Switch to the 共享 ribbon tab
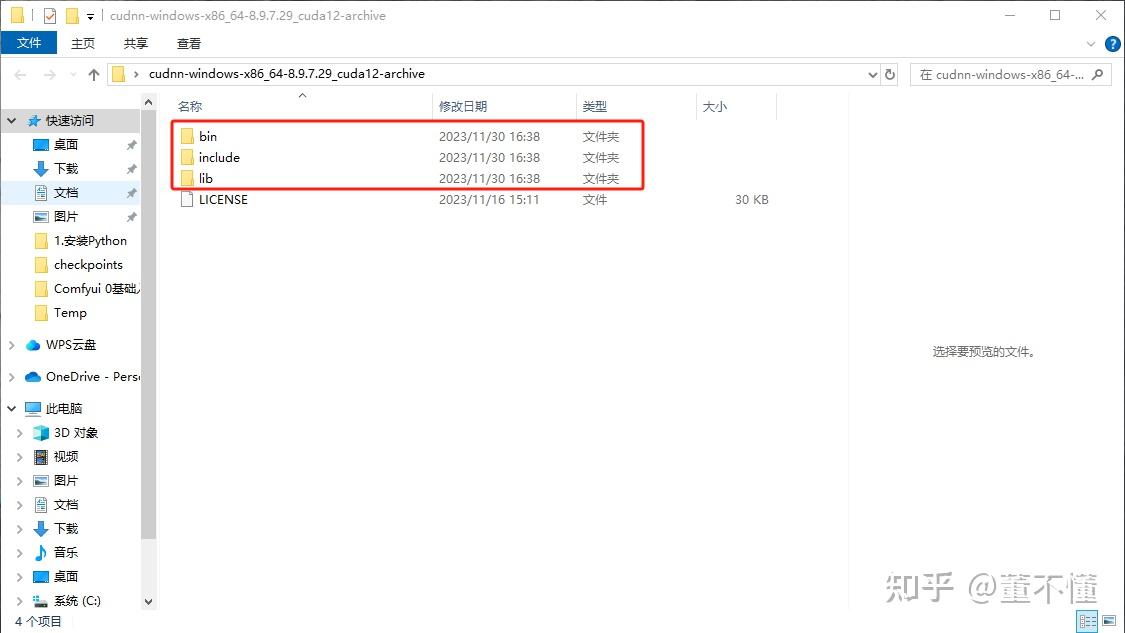 pos(136,43)
